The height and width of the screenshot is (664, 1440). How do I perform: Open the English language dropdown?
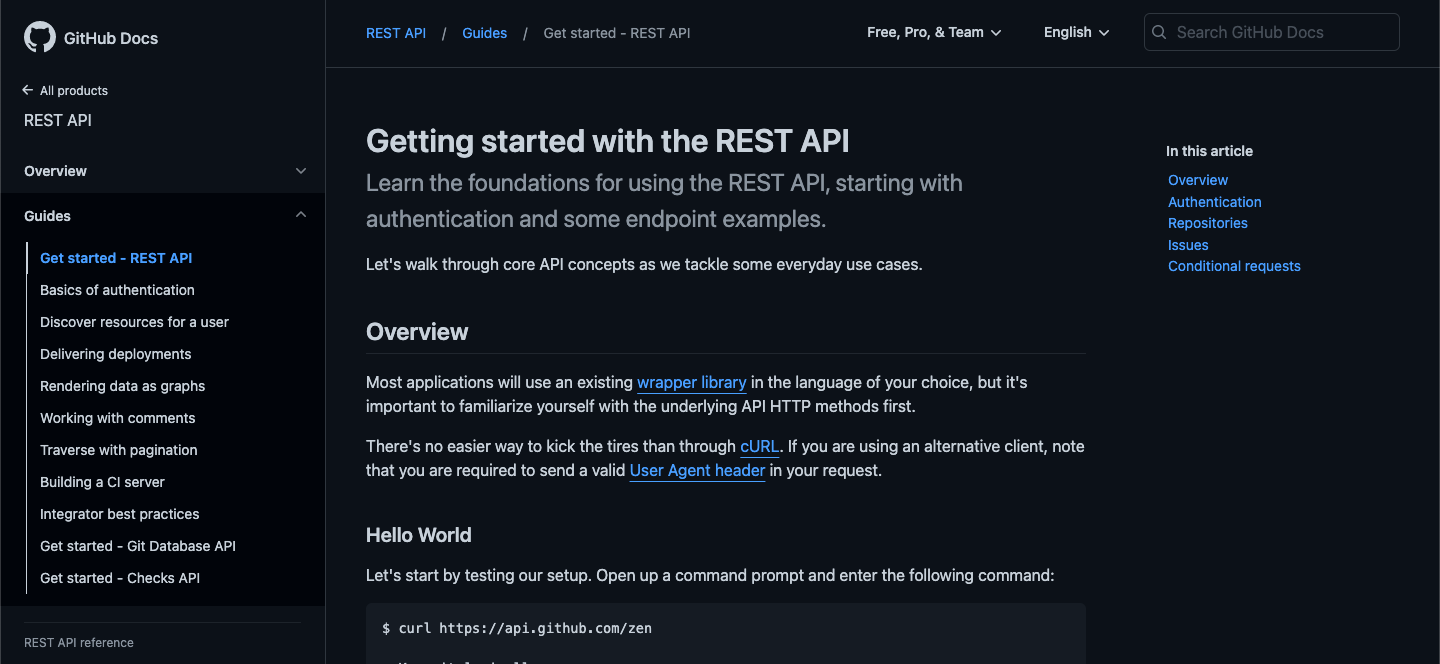coord(1076,32)
